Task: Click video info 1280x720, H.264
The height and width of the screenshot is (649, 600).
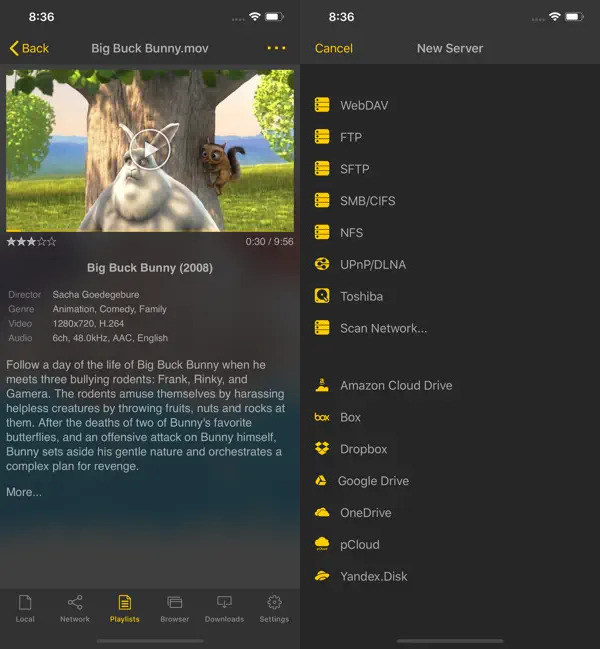Action: click(88, 324)
